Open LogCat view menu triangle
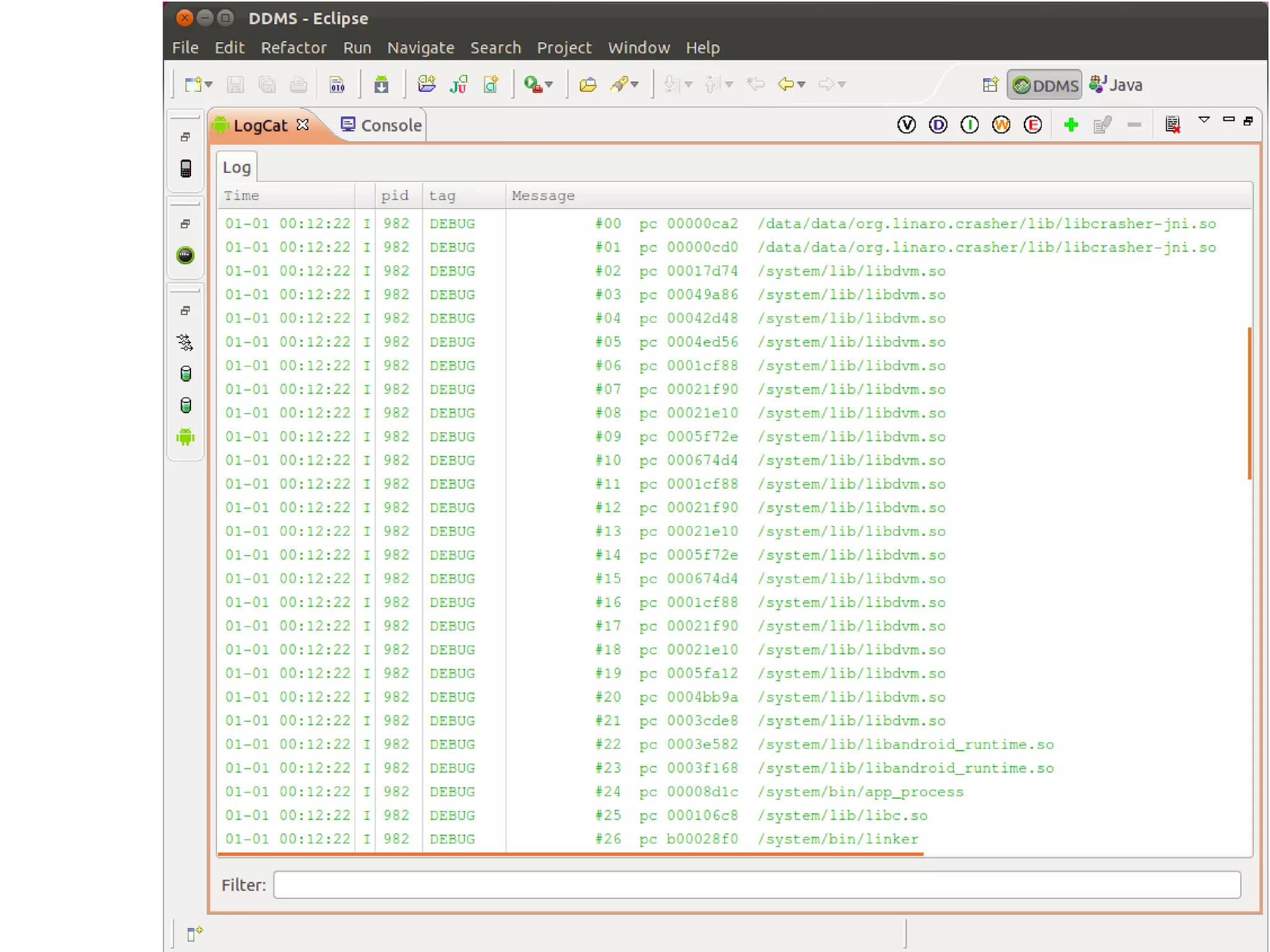Screen dimensions: 1270x952 click(x=1204, y=120)
